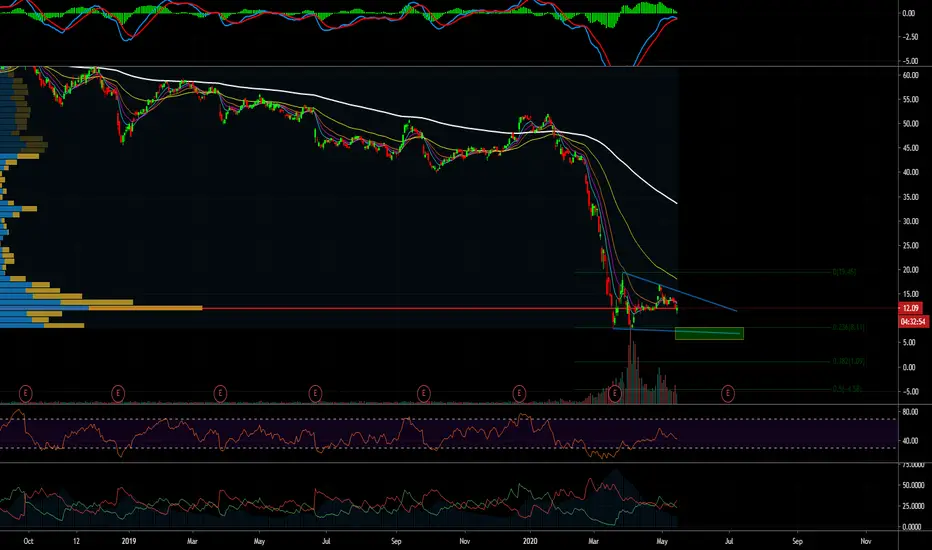Click the earnings marker above the Oct label

26,393
